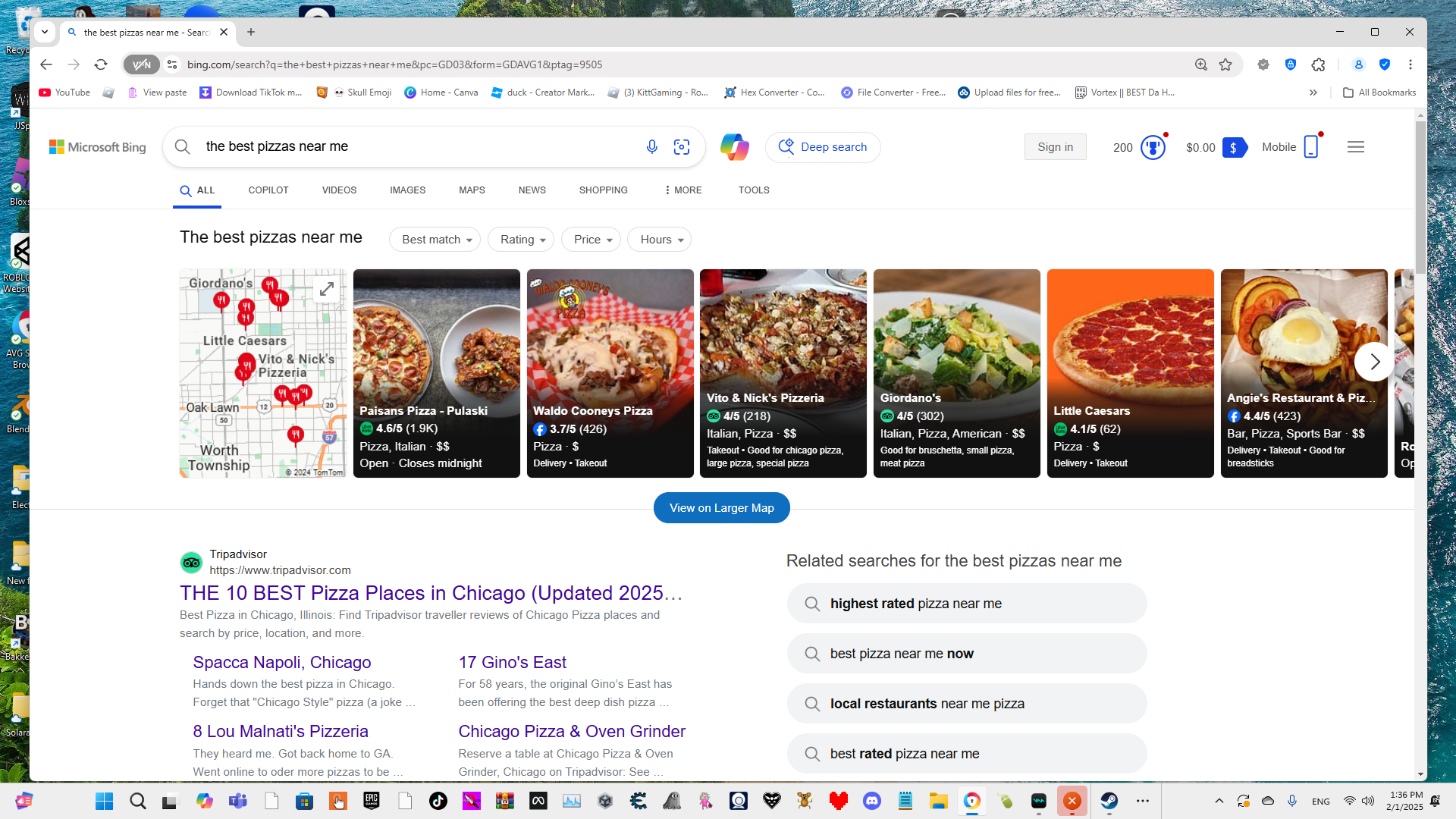Reload the page using refresh icon
Image resolution: width=1456 pixels, height=819 pixels.
coord(101,64)
